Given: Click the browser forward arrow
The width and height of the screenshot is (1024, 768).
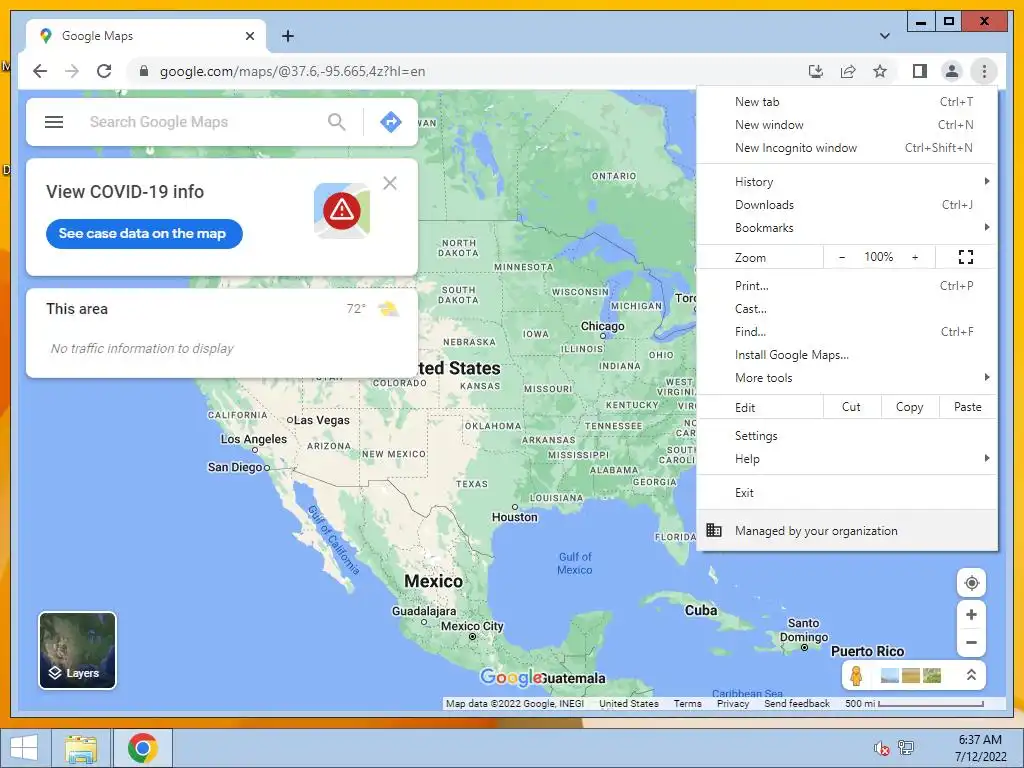Looking at the screenshot, I should pos(72,71).
